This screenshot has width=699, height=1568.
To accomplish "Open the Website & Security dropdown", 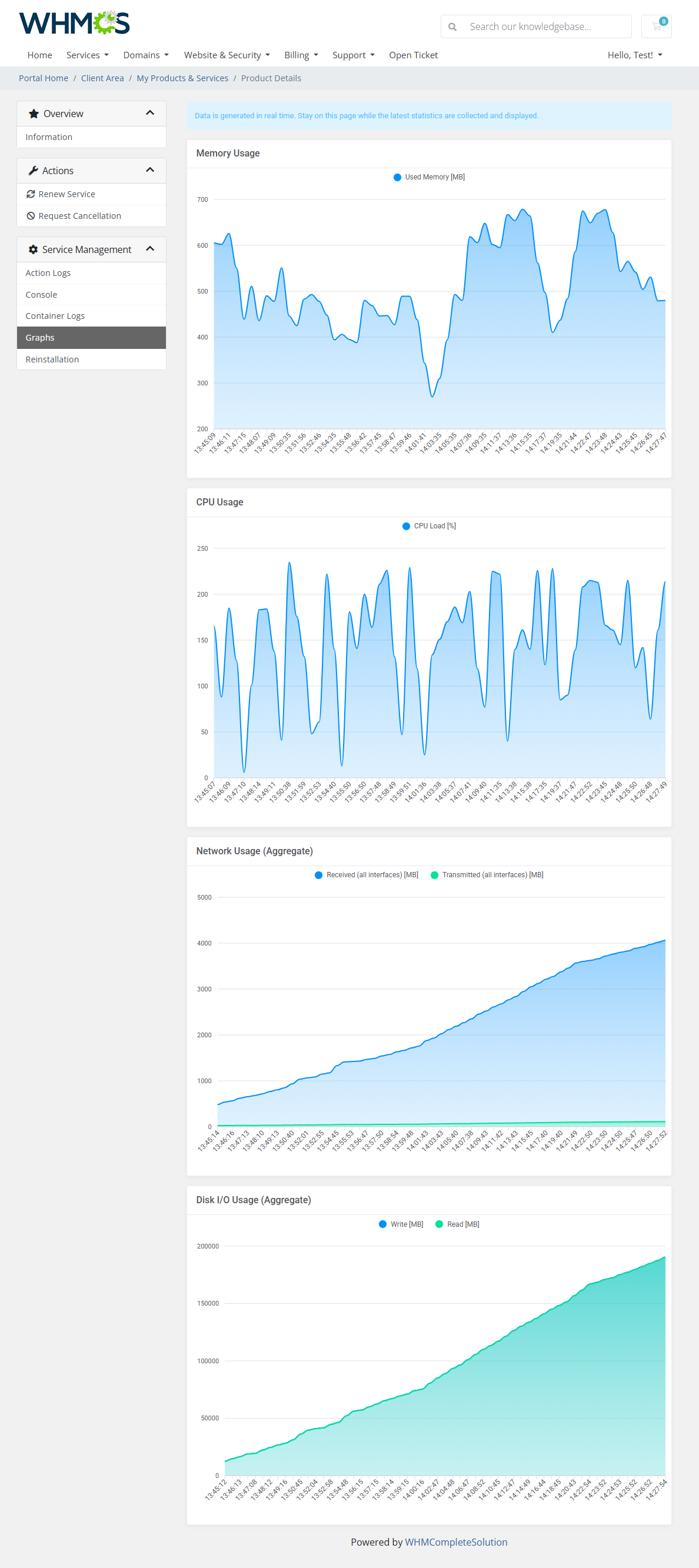I will pyautogui.click(x=227, y=55).
